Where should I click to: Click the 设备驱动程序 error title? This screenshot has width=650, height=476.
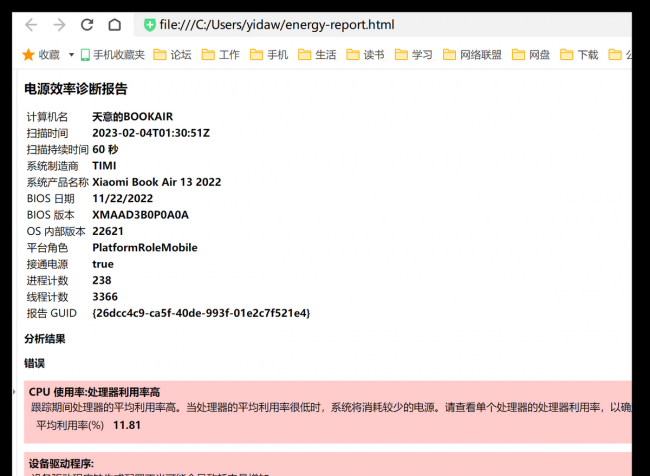pyautogui.click(x=61, y=464)
